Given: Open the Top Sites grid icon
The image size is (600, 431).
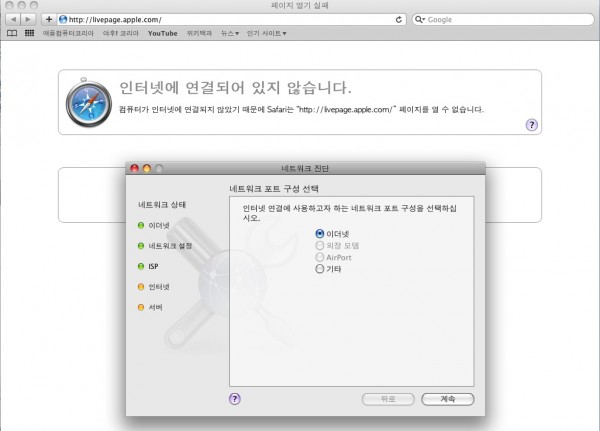Looking at the screenshot, I should [x=29, y=33].
